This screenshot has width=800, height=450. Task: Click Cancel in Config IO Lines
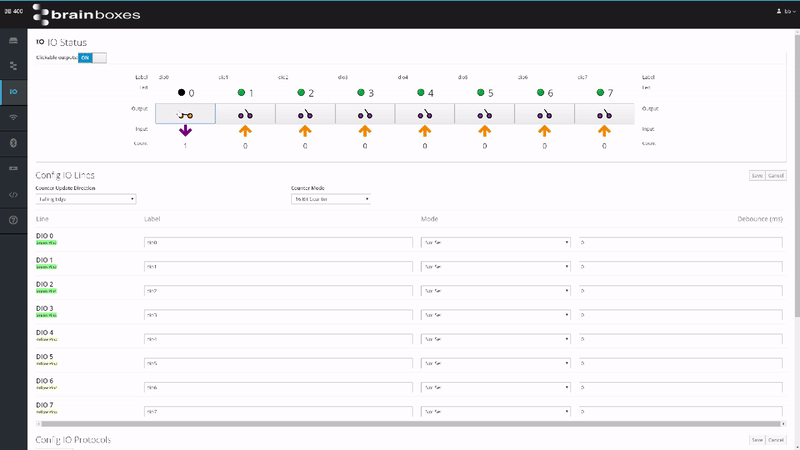click(x=776, y=175)
